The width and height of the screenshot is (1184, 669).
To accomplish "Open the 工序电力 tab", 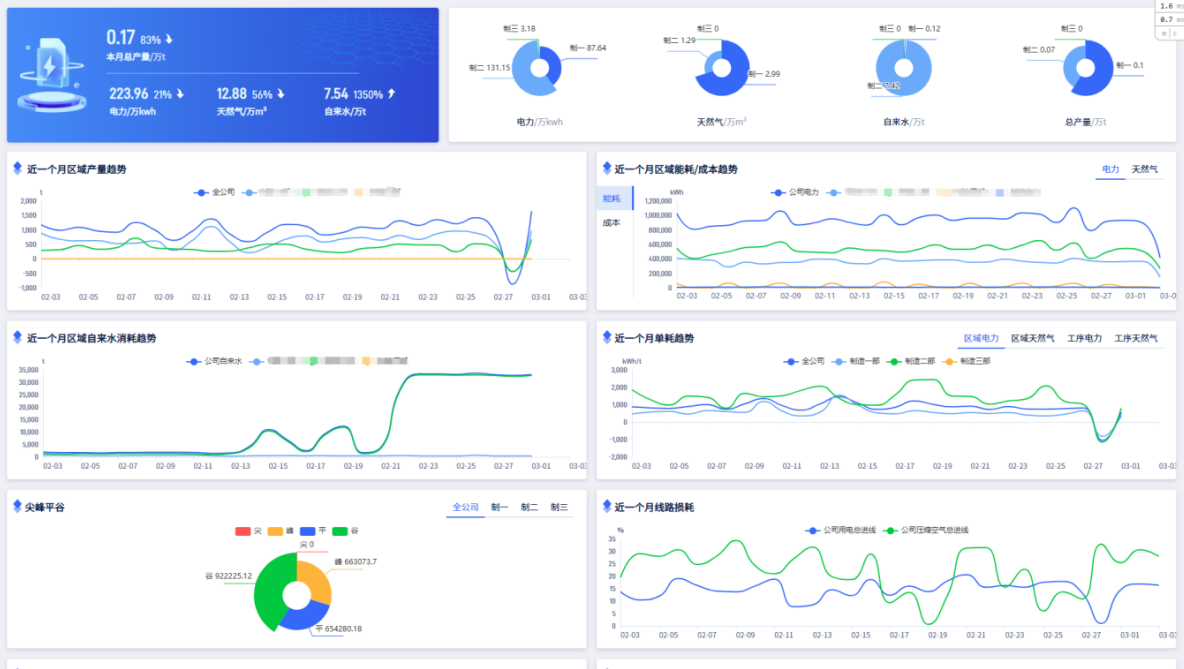I will (x=1084, y=339).
